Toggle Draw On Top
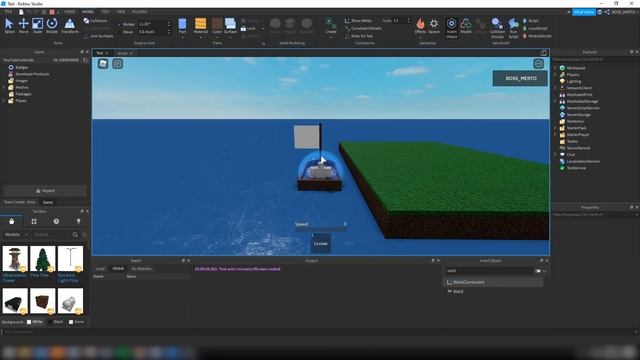 click(x=359, y=36)
